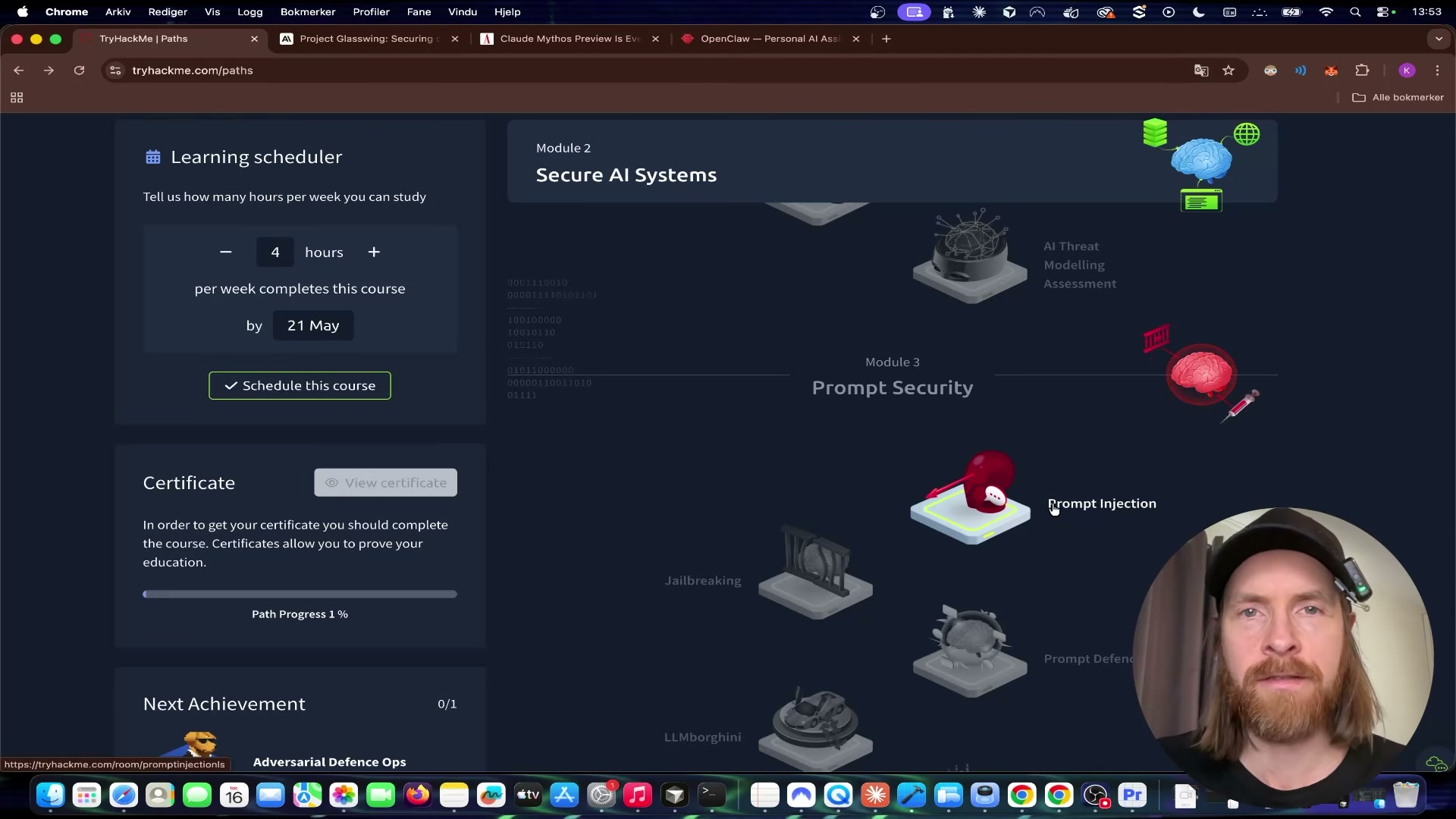
Task: Click the moon icon in the menu bar
Action: point(1199,12)
